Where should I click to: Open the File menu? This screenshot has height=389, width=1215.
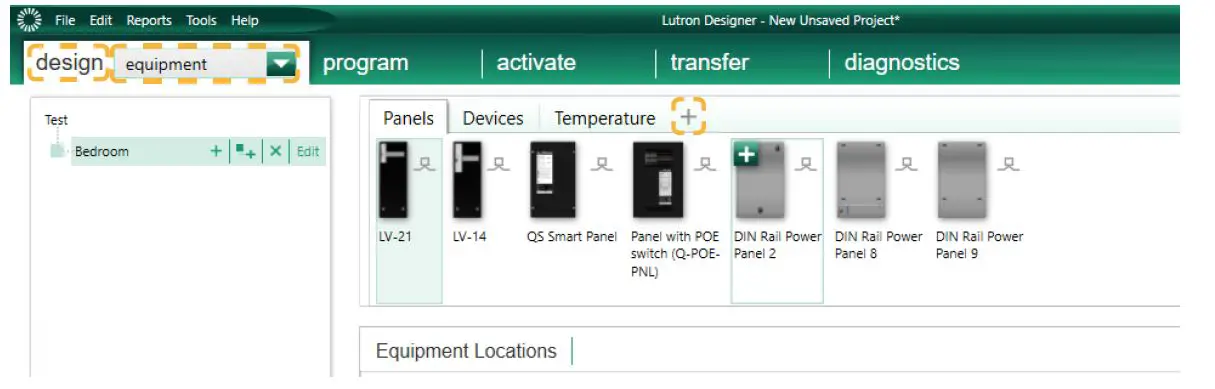(x=65, y=20)
